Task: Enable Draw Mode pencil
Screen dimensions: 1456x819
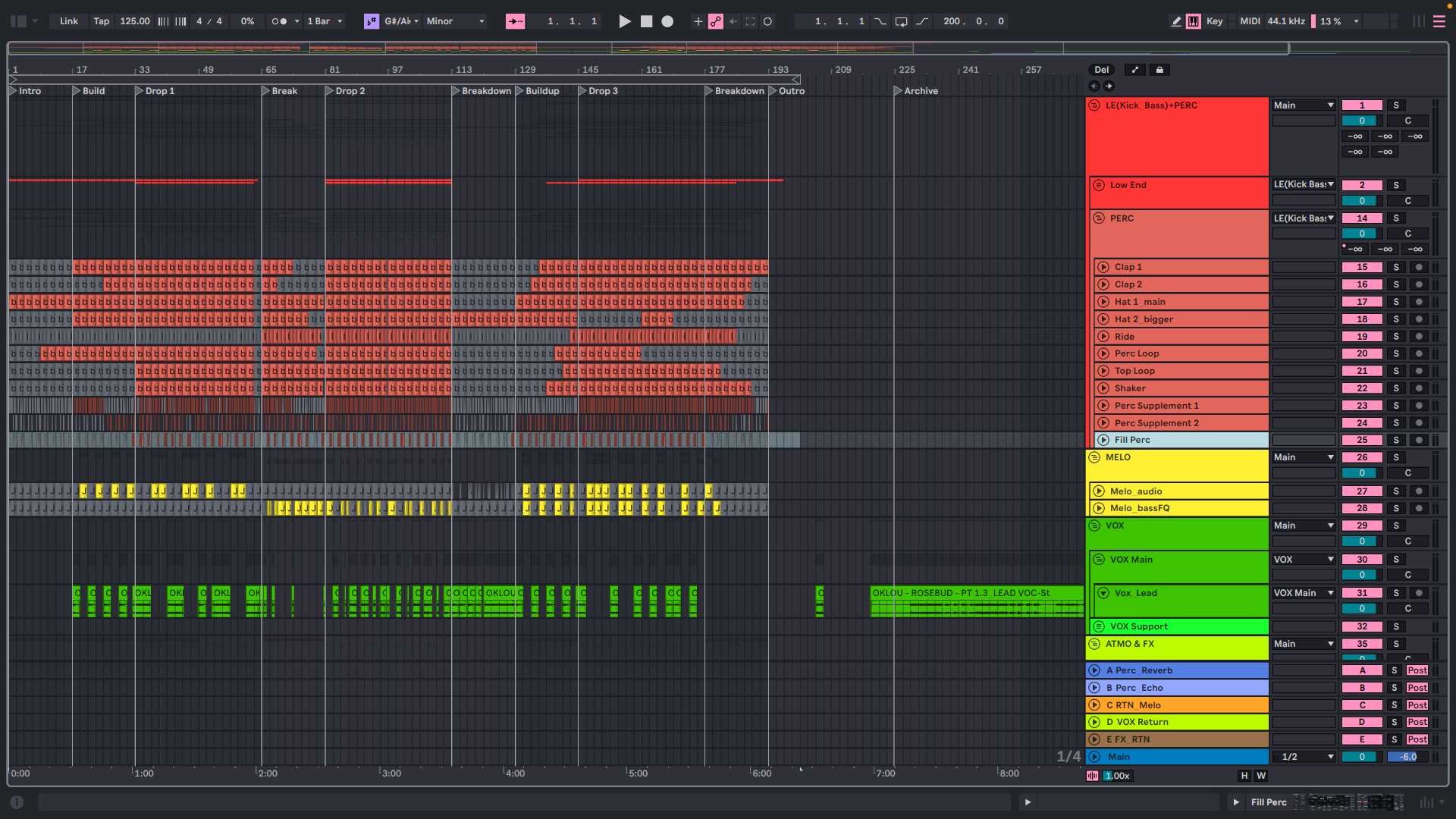Action: (1176, 21)
